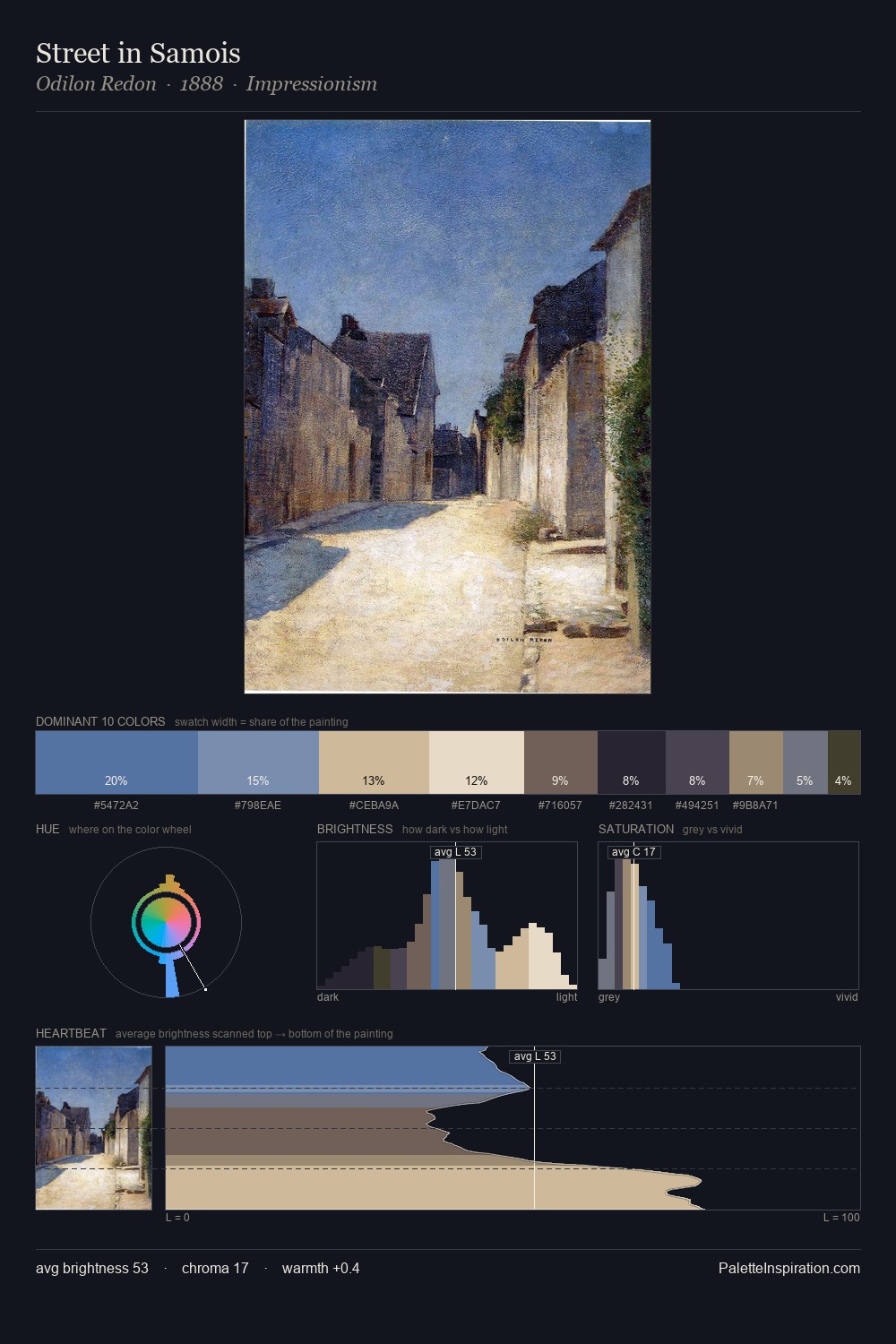Click the title Street in Samois

point(138,54)
